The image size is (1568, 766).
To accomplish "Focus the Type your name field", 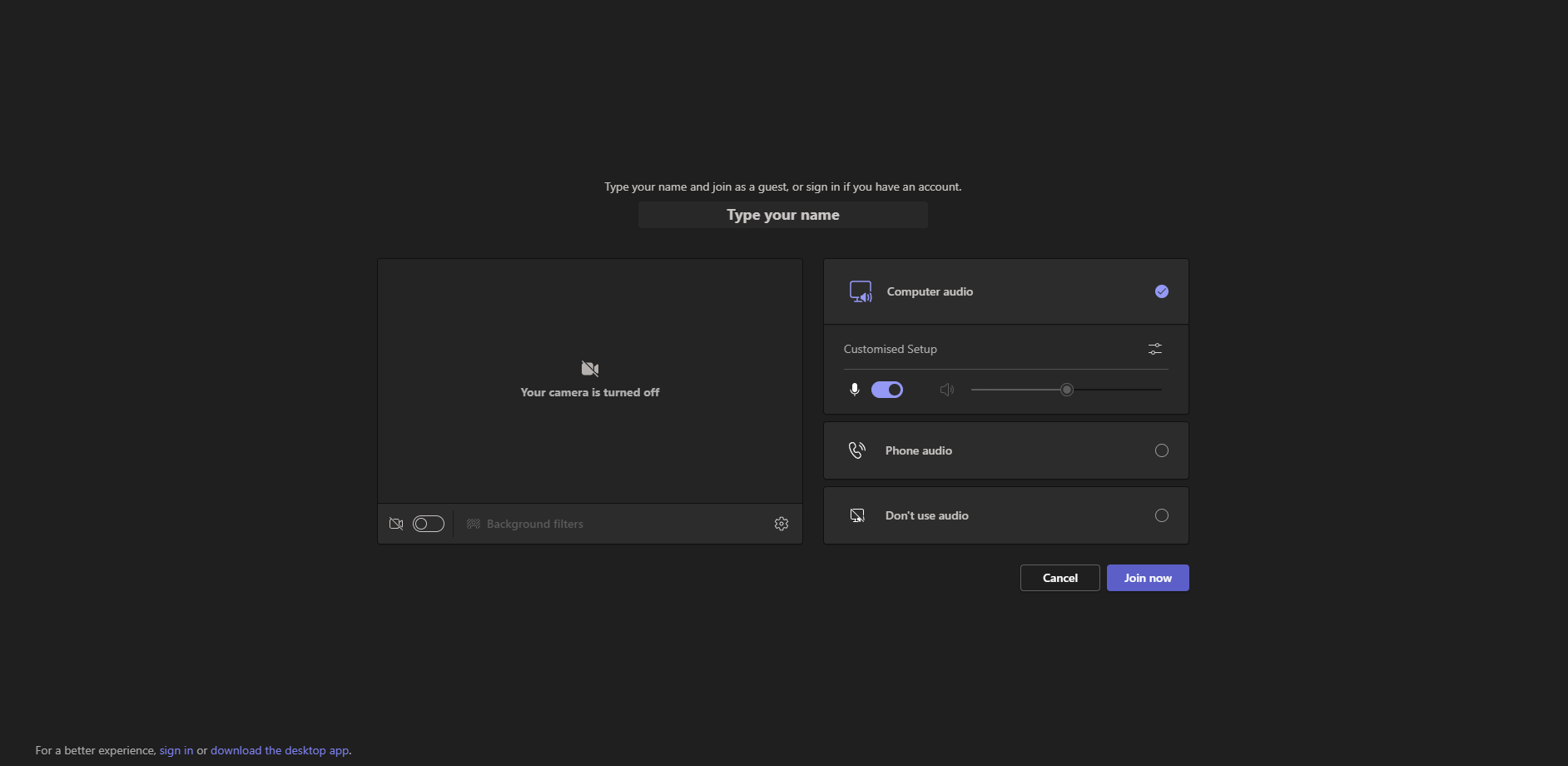I will (x=782, y=215).
